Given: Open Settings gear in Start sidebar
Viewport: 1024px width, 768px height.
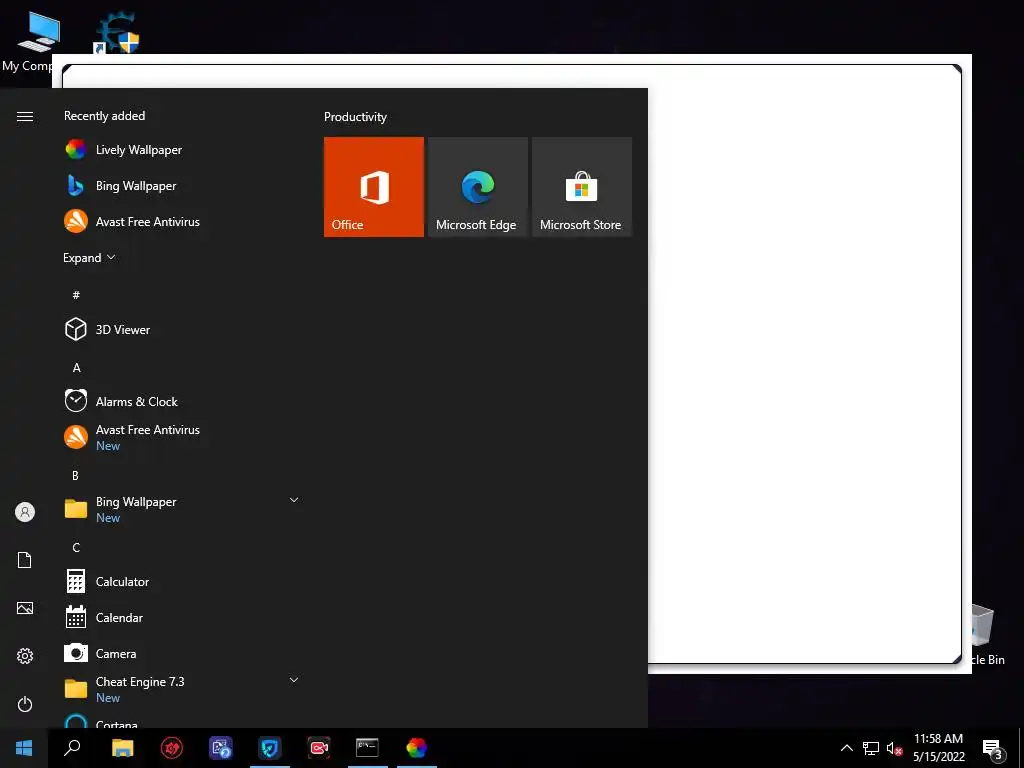Looking at the screenshot, I should click(25, 656).
